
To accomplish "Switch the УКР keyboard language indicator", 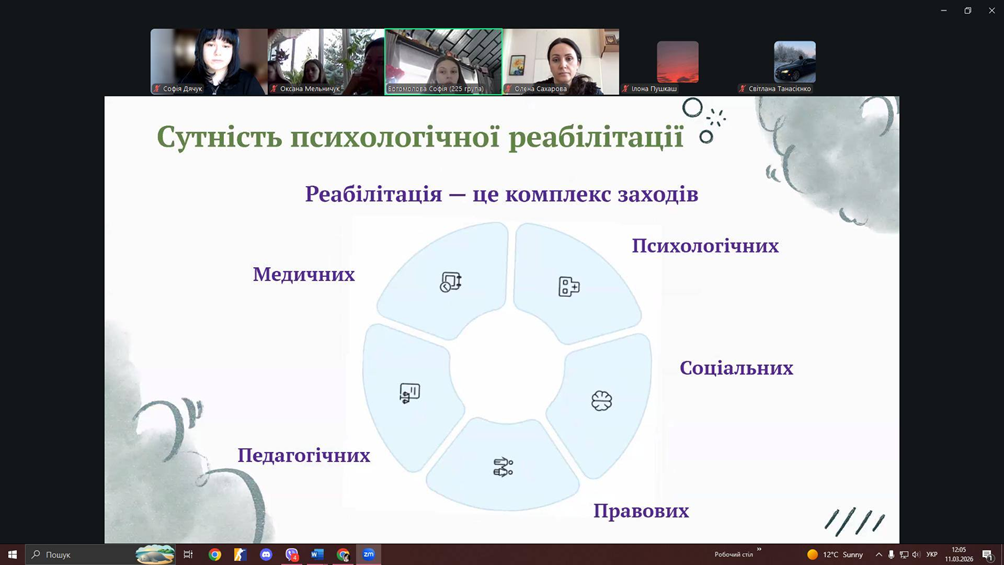I will point(932,555).
